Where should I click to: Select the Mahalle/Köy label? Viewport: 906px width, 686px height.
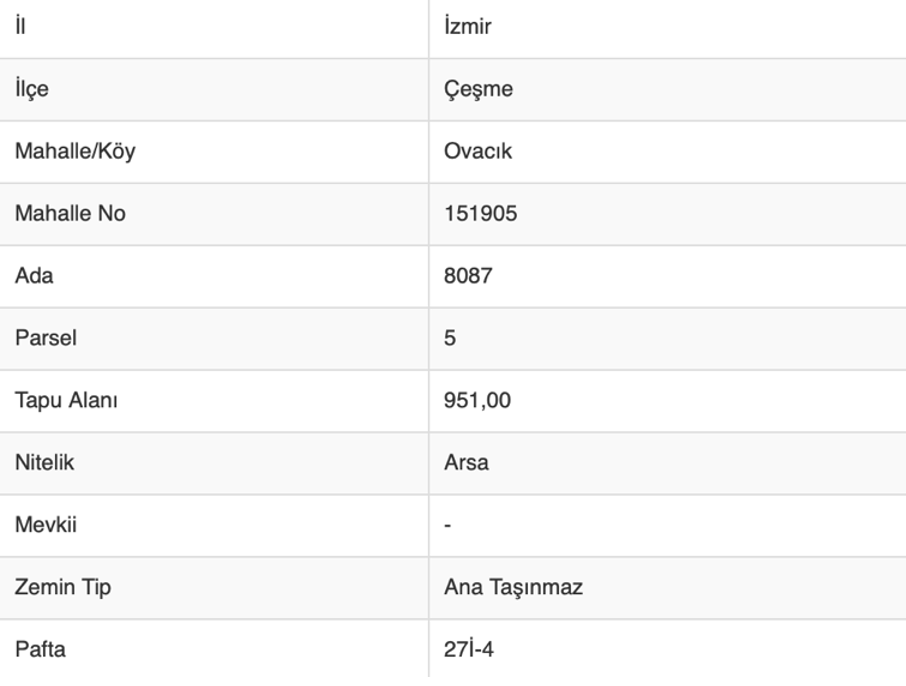pos(74,151)
